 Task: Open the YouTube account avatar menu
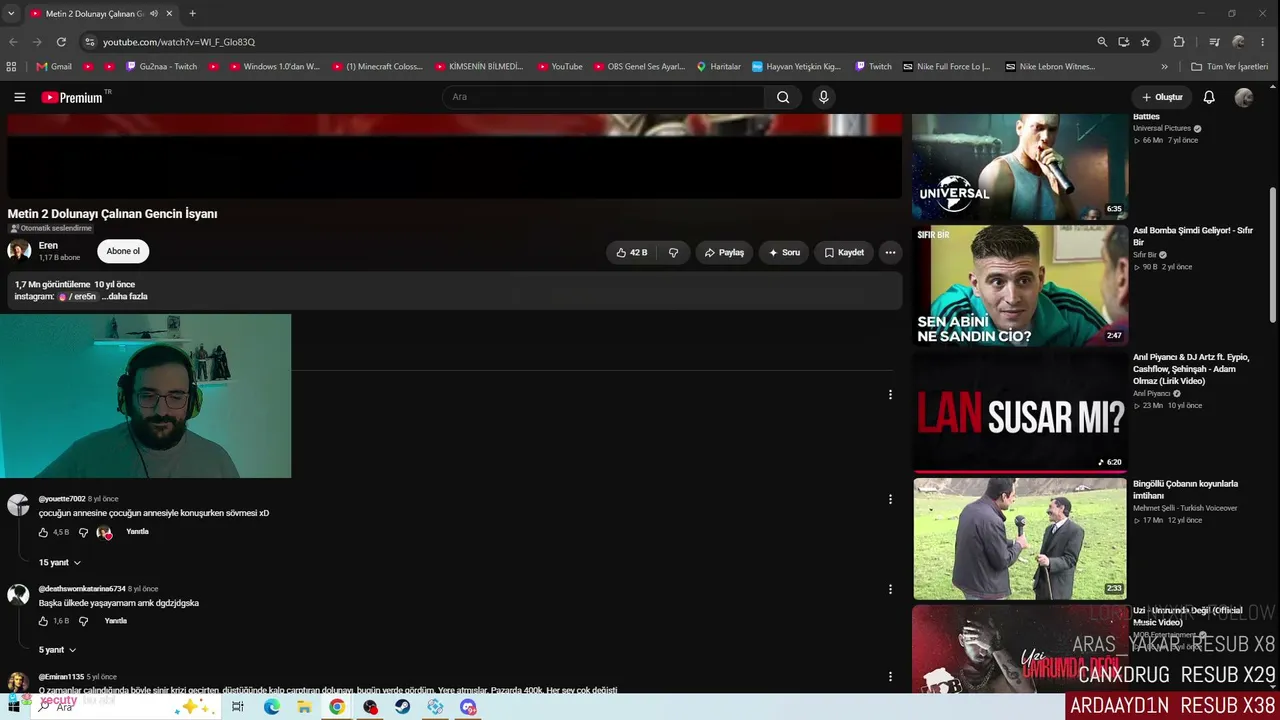pyautogui.click(x=1244, y=97)
